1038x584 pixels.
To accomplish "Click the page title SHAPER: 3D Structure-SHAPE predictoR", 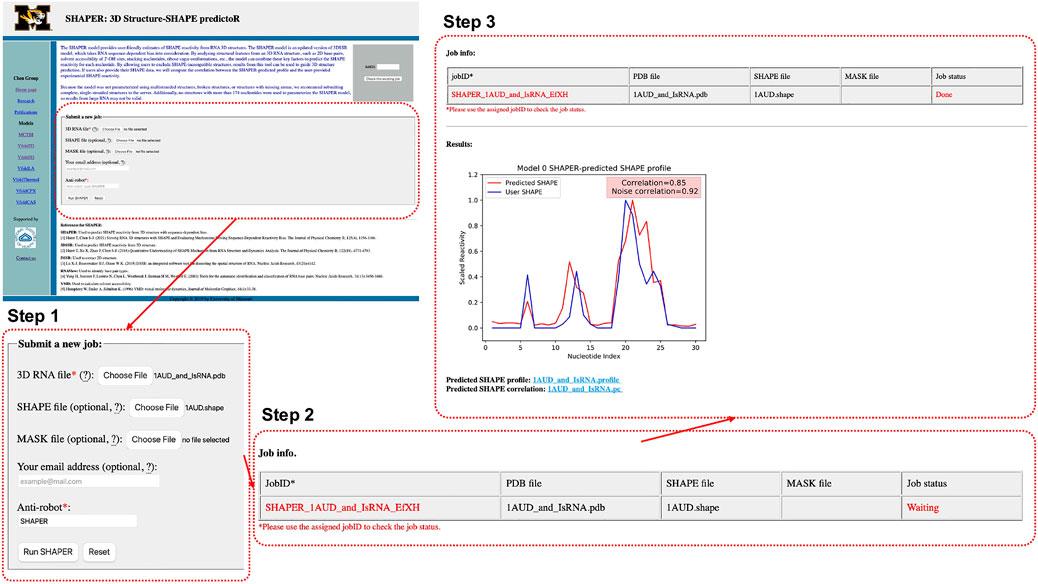I will (x=152, y=19).
